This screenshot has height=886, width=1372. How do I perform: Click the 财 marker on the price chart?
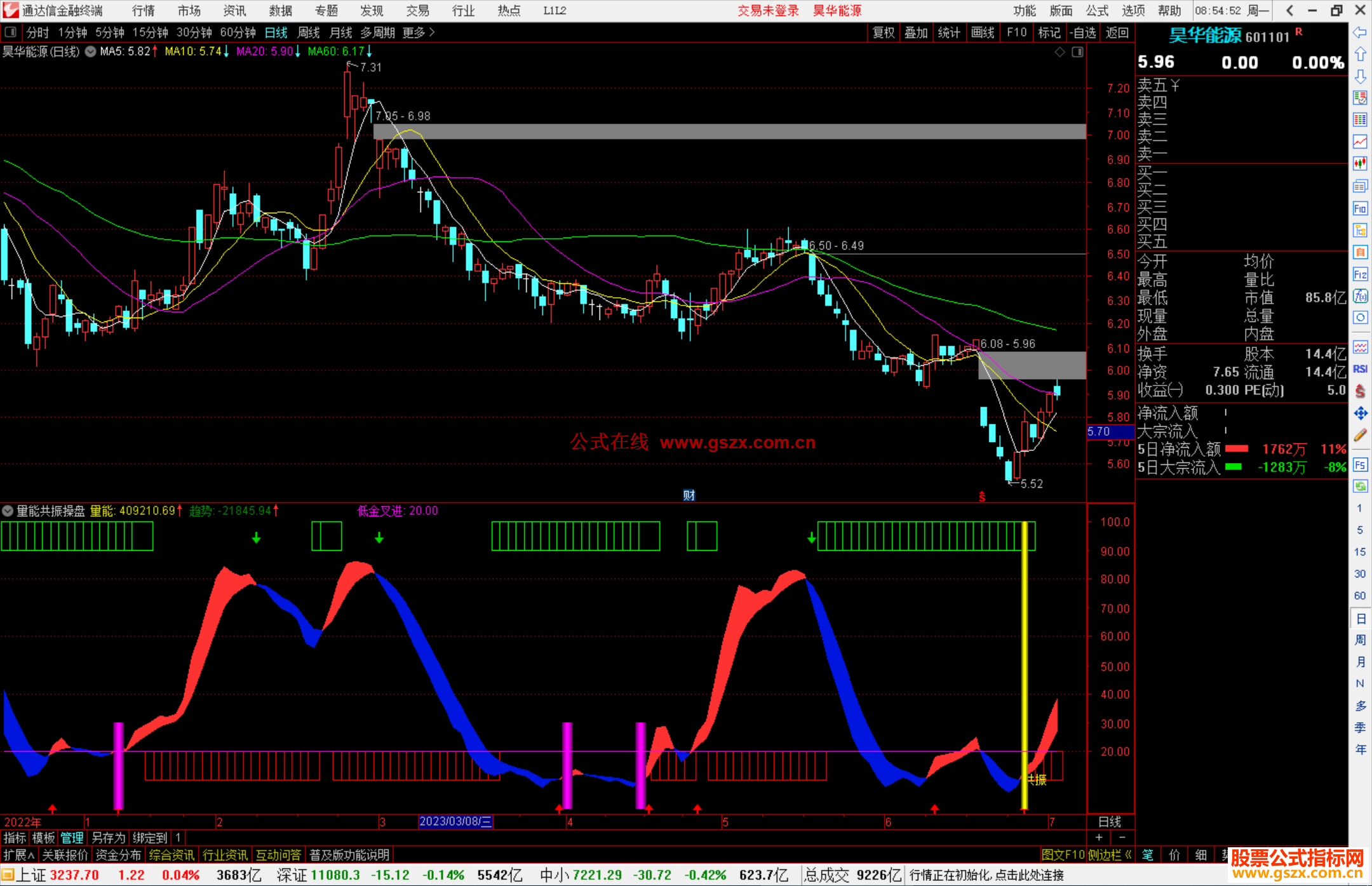689,495
